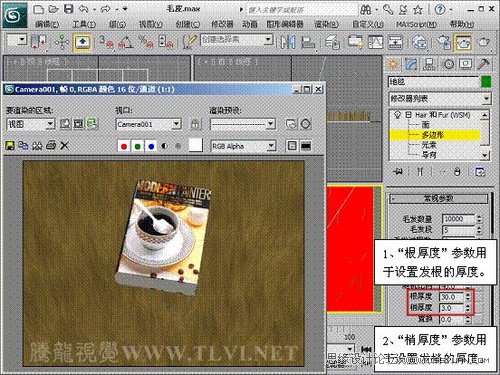Collapse the 常规参数 rollout
The width and height of the screenshot is (500, 375).
[439, 199]
